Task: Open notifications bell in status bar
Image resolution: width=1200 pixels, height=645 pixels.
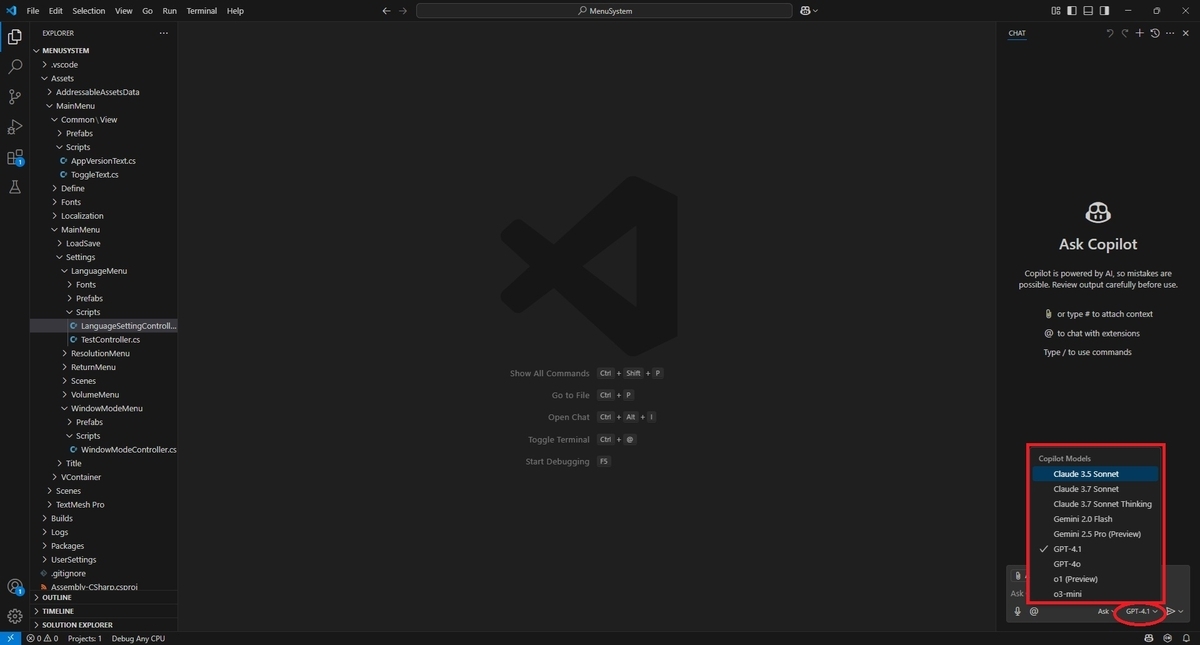Action: point(1185,638)
